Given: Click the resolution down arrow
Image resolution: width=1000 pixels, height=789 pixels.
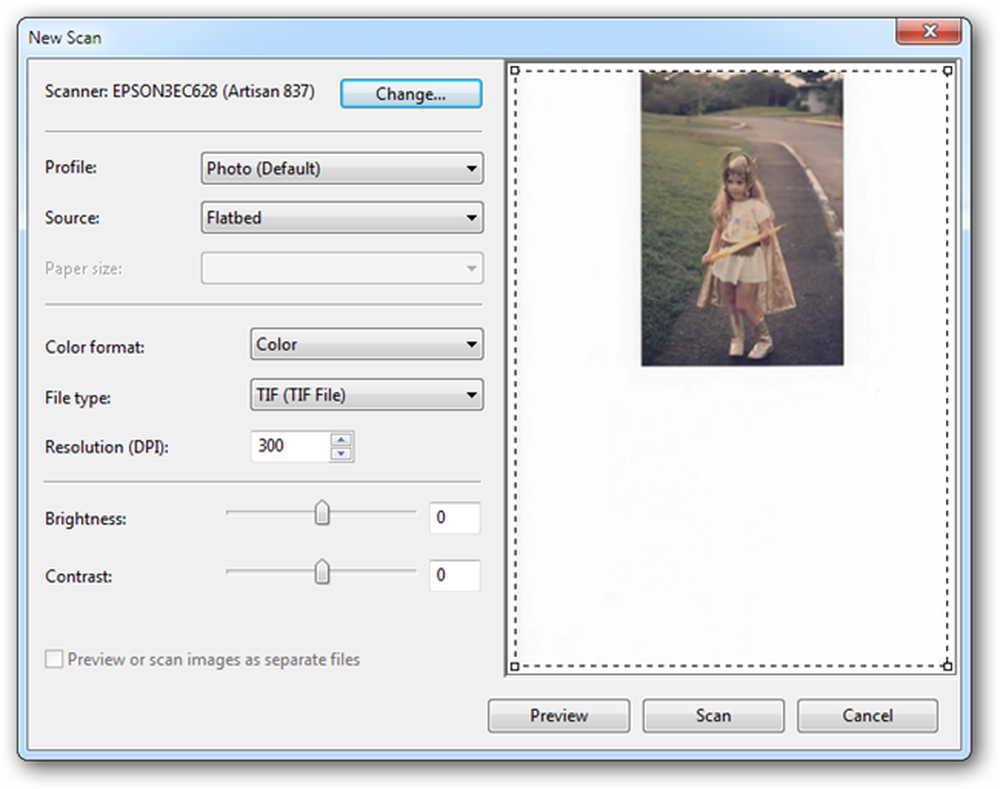Looking at the screenshot, I should point(341,453).
